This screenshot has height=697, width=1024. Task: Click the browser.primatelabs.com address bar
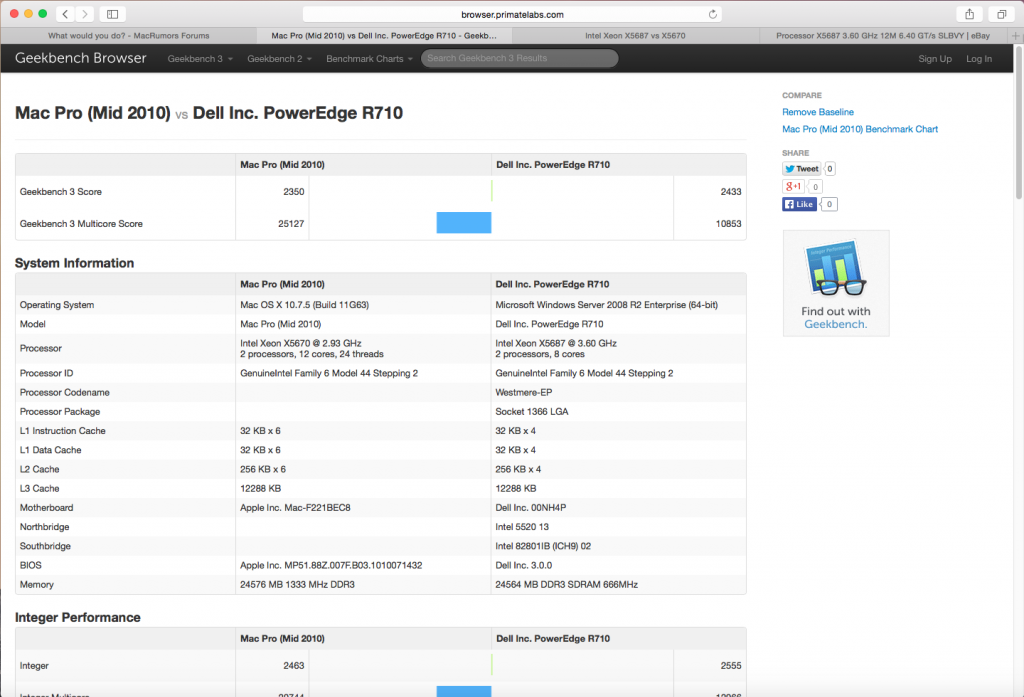pyautogui.click(x=512, y=14)
